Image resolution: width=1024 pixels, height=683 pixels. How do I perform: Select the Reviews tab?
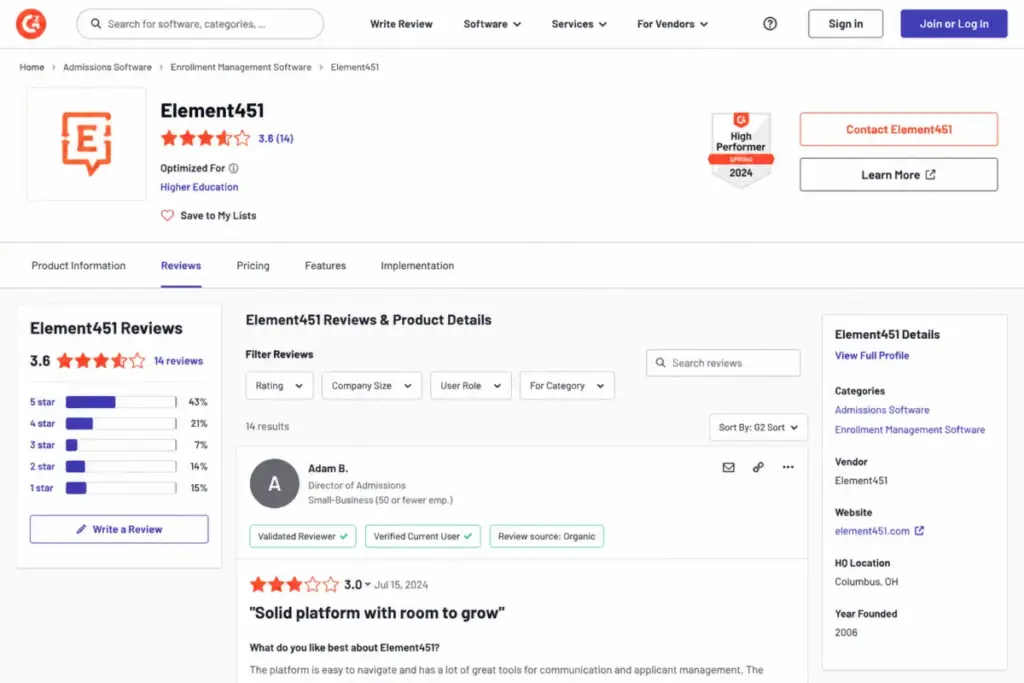pyautogui.click(x=181, y=266)
